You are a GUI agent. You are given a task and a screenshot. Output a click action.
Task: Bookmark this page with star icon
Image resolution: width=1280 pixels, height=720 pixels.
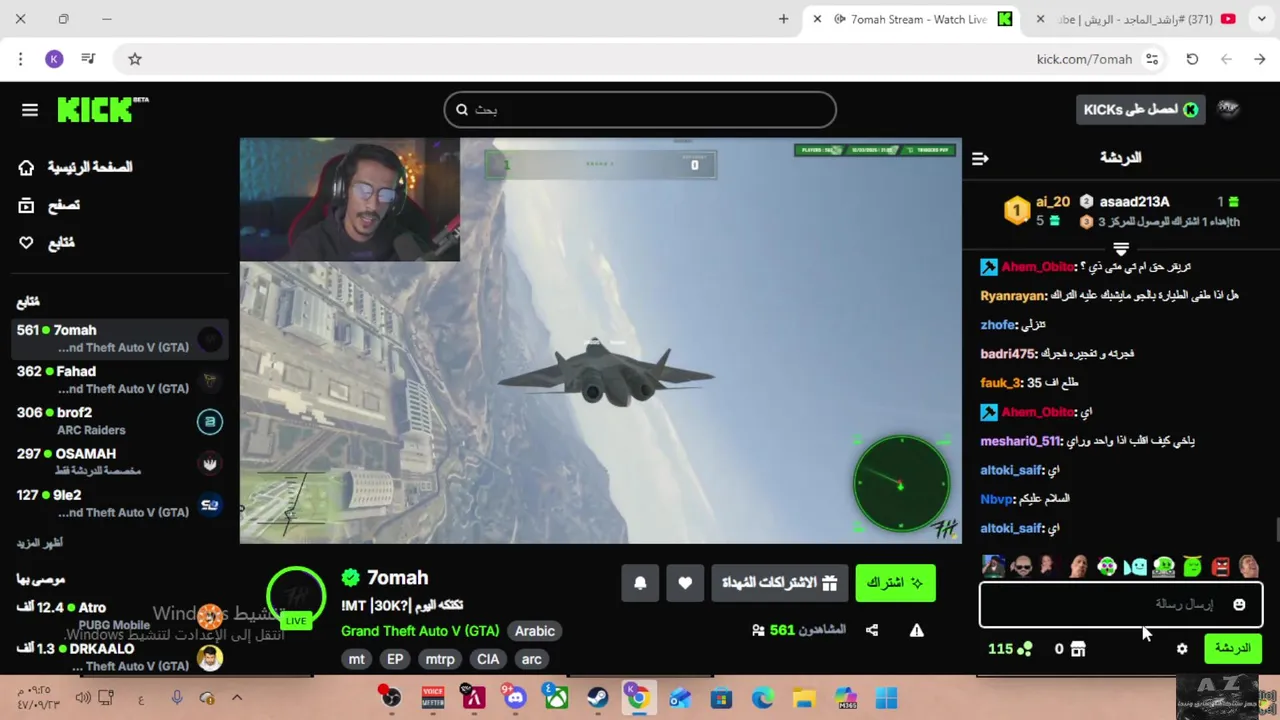tap(135, 59)
